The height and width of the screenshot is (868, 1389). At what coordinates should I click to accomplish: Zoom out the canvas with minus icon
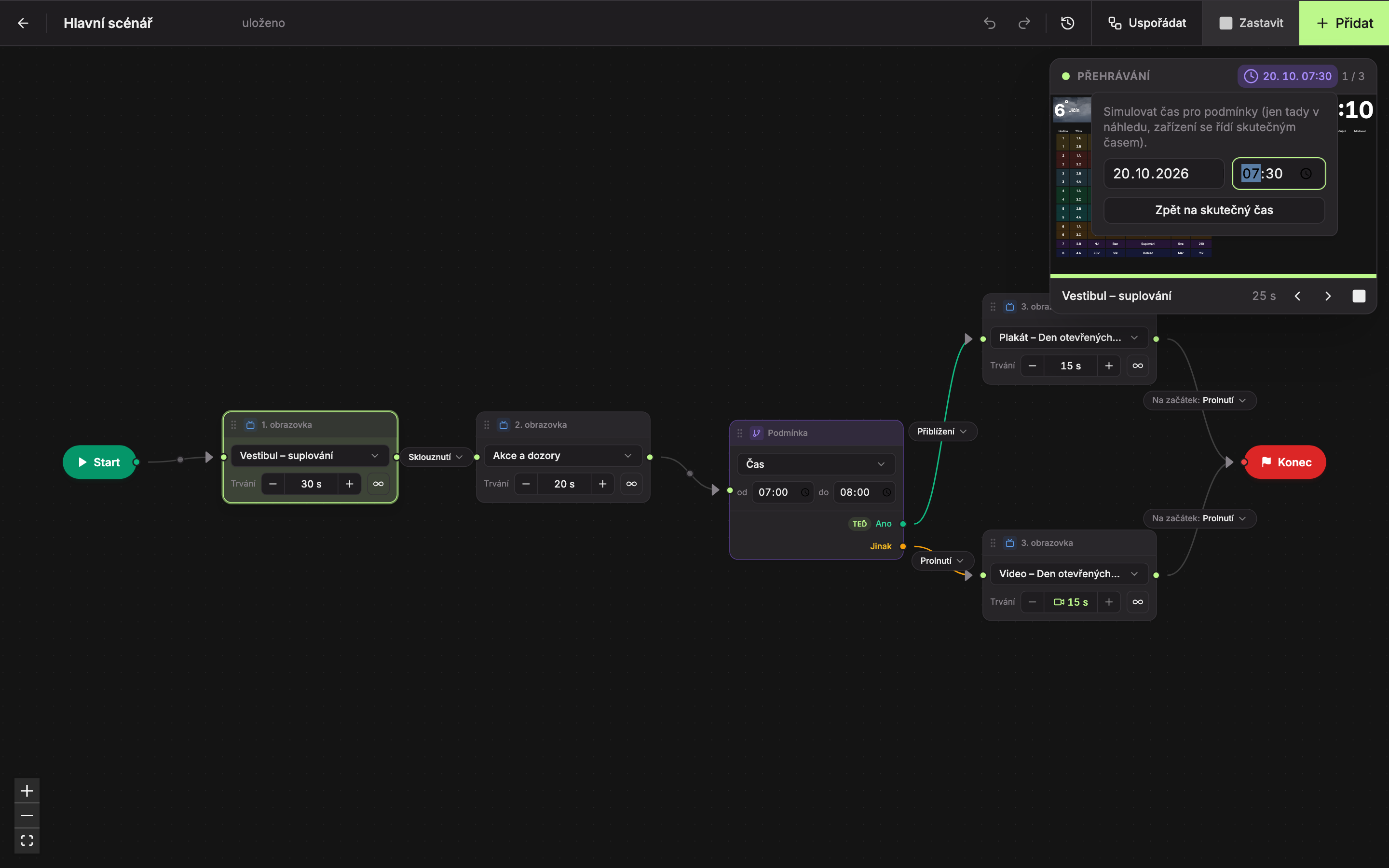pos(27,815)
